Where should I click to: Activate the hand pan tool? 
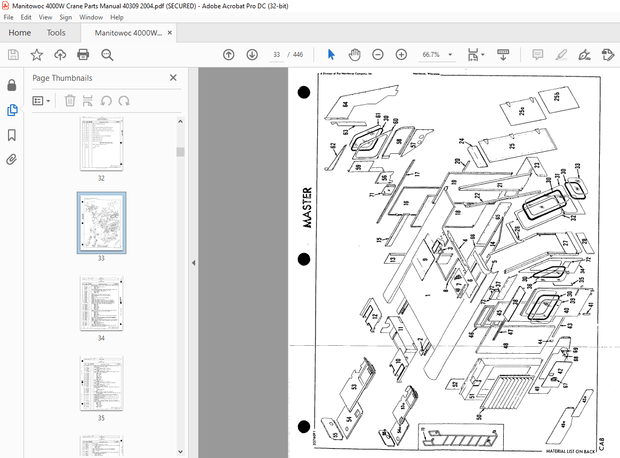pyautogui.click(x=355, y=55)
